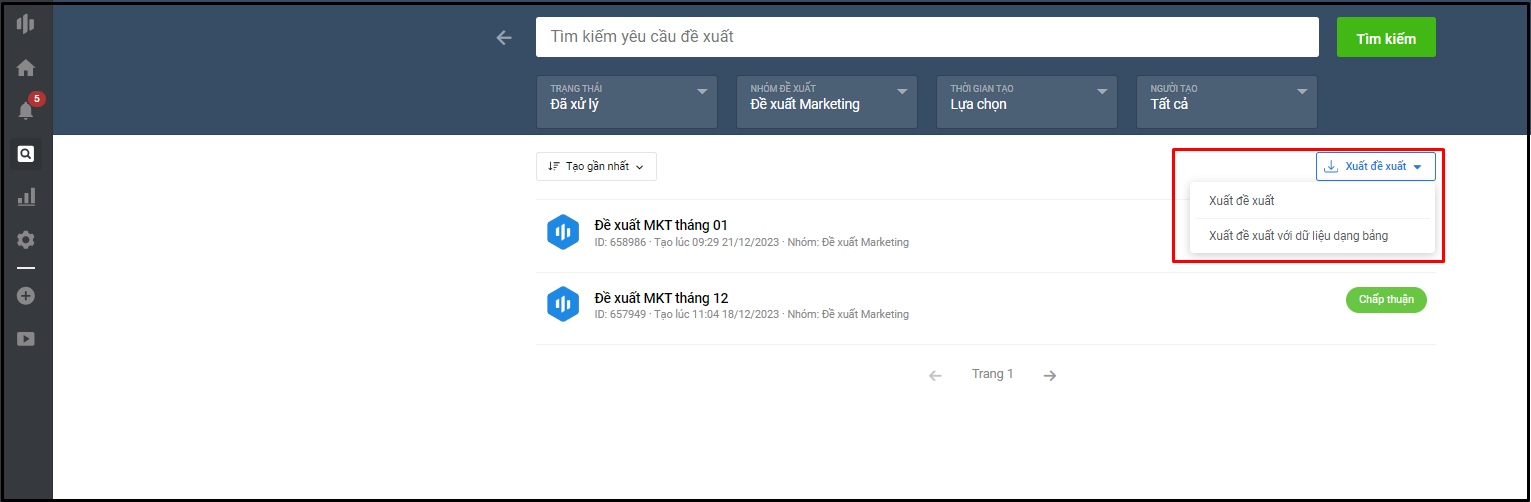
Task: Click icon of Đề xuất MKT tháng 01
Action: 563,232
